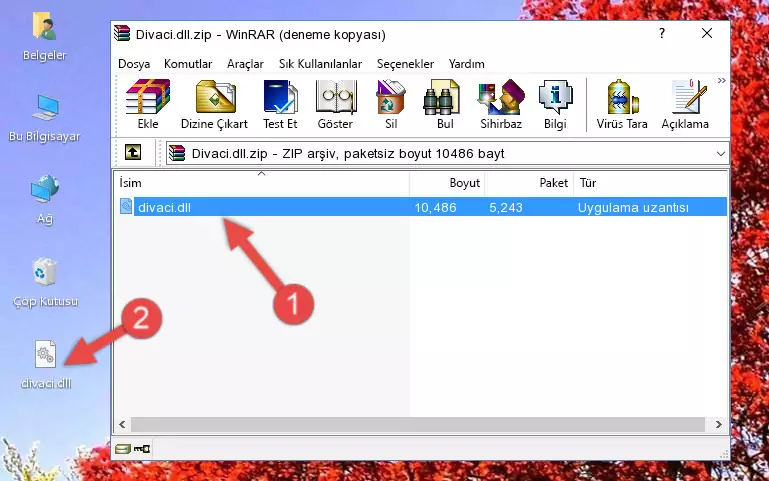Sort by Tür column header
Image resolution: width=769 pixels, height=481 pixels.
click(x=650, y=183)
